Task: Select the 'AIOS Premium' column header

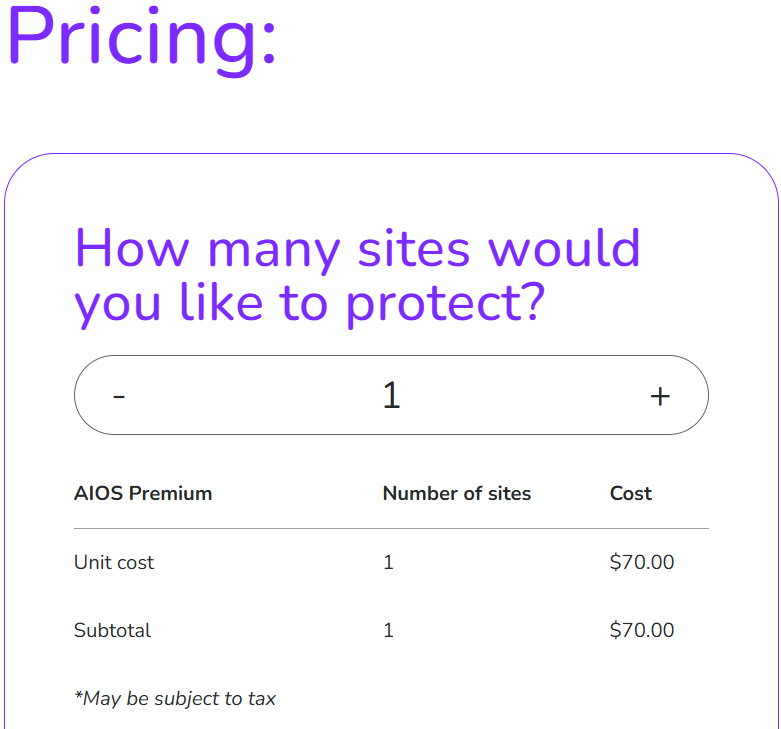Action: [x=143, y=493]
